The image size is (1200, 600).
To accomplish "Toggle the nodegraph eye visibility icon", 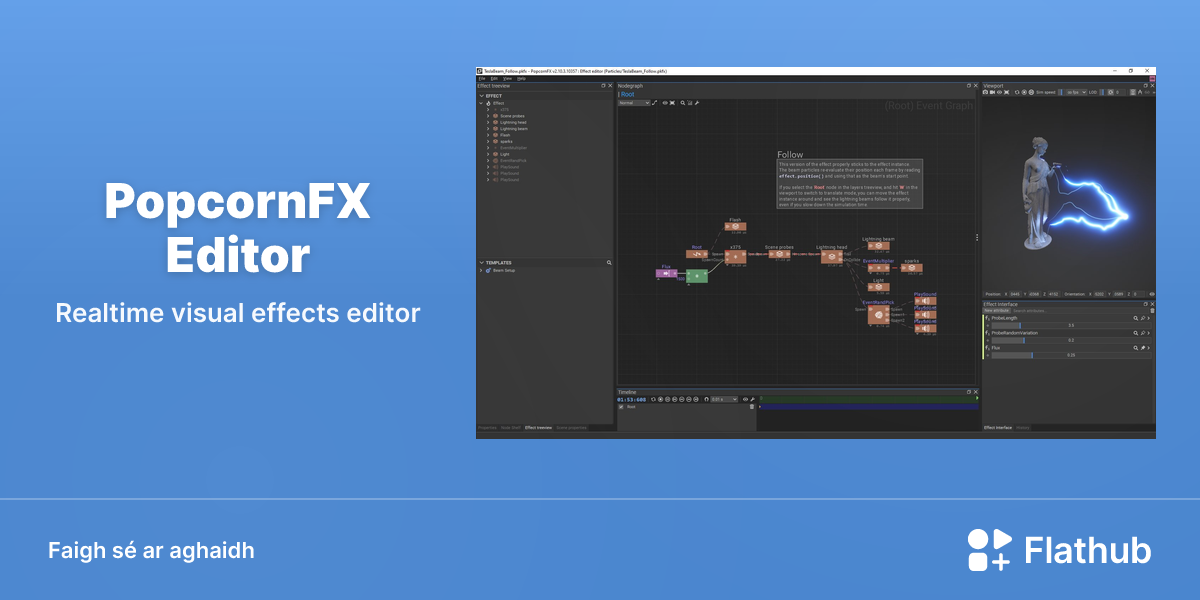I will point(665,103).
